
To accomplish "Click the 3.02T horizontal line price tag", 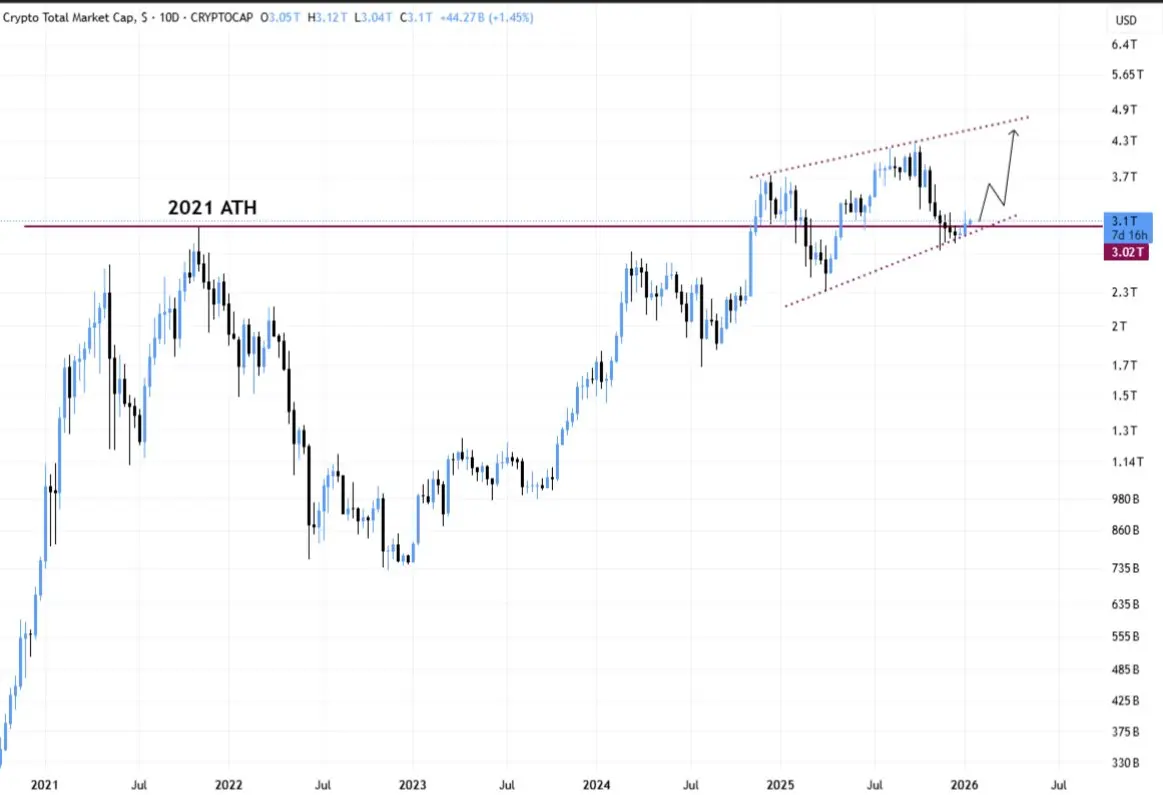I will pyautogui.click(x=1127, y=252).
